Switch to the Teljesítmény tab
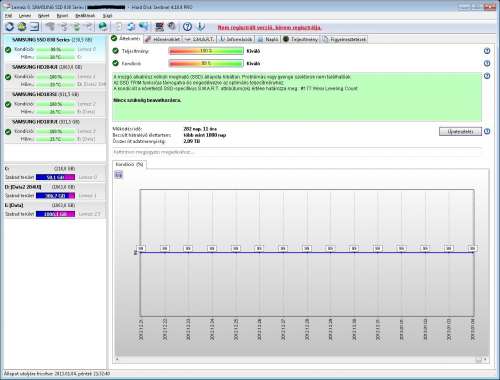The height and width of the screenshot is (380, 500). point(301,39)
